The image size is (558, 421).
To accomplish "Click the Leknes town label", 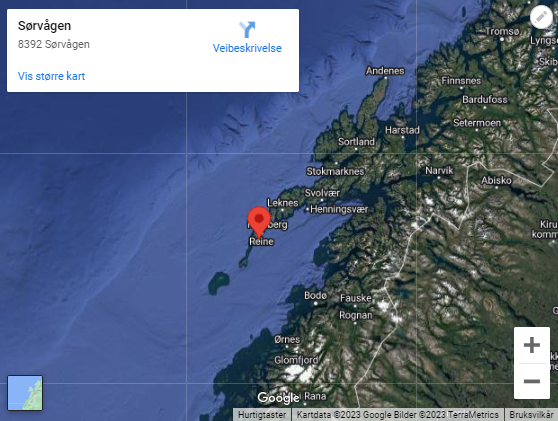I will click(283, 203).
